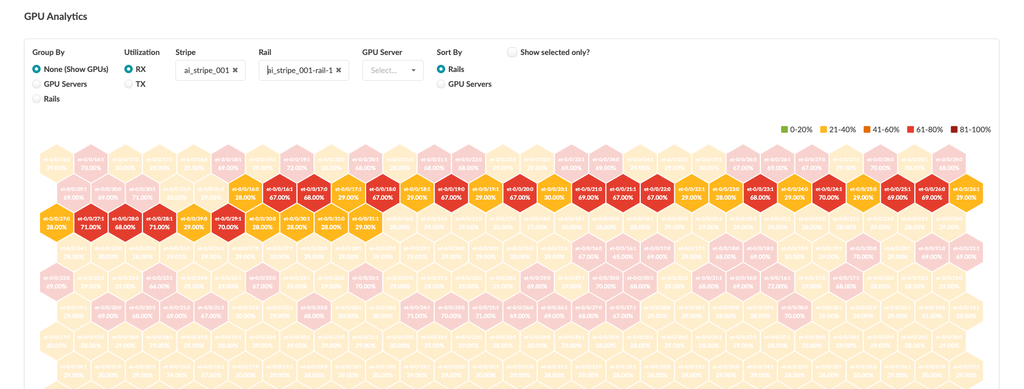Enable the Show selected only checkbox
1024x389 pixels.
pyautogui.click(x=513, y=52)
